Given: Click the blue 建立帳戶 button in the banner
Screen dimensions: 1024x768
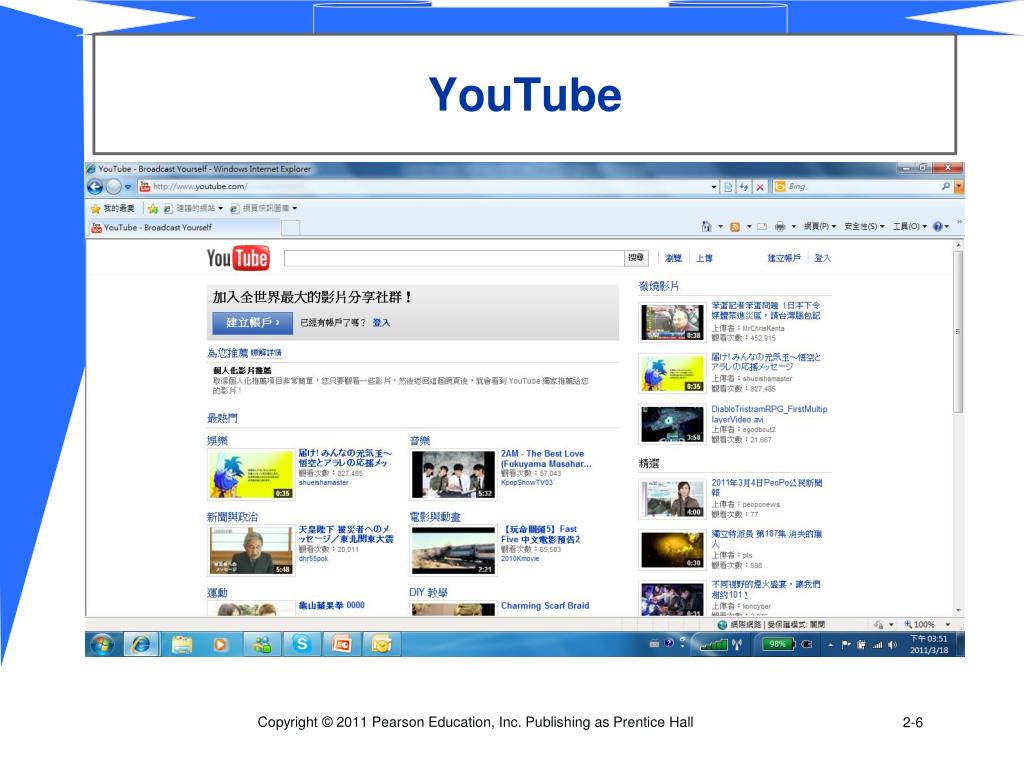Looking at the screenshot, I should (252, 323).
